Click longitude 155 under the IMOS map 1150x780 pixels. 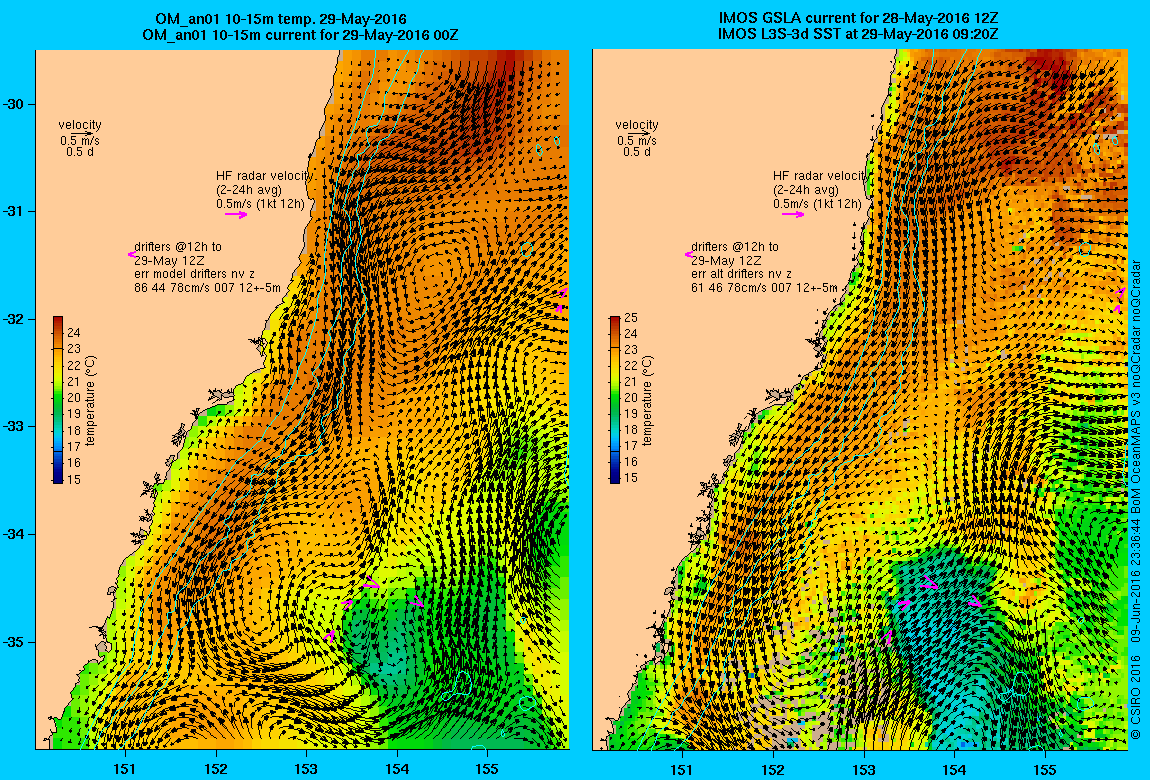tap(1044, 769)
